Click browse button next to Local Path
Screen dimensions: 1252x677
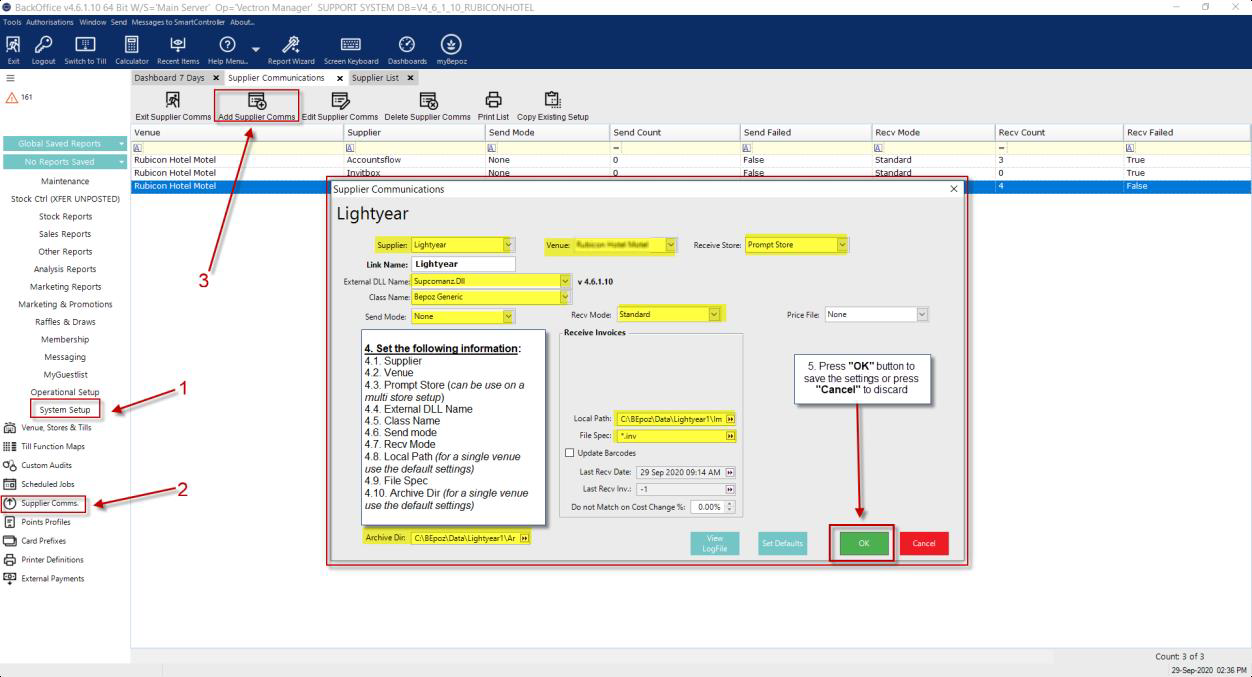click(730, 419)
